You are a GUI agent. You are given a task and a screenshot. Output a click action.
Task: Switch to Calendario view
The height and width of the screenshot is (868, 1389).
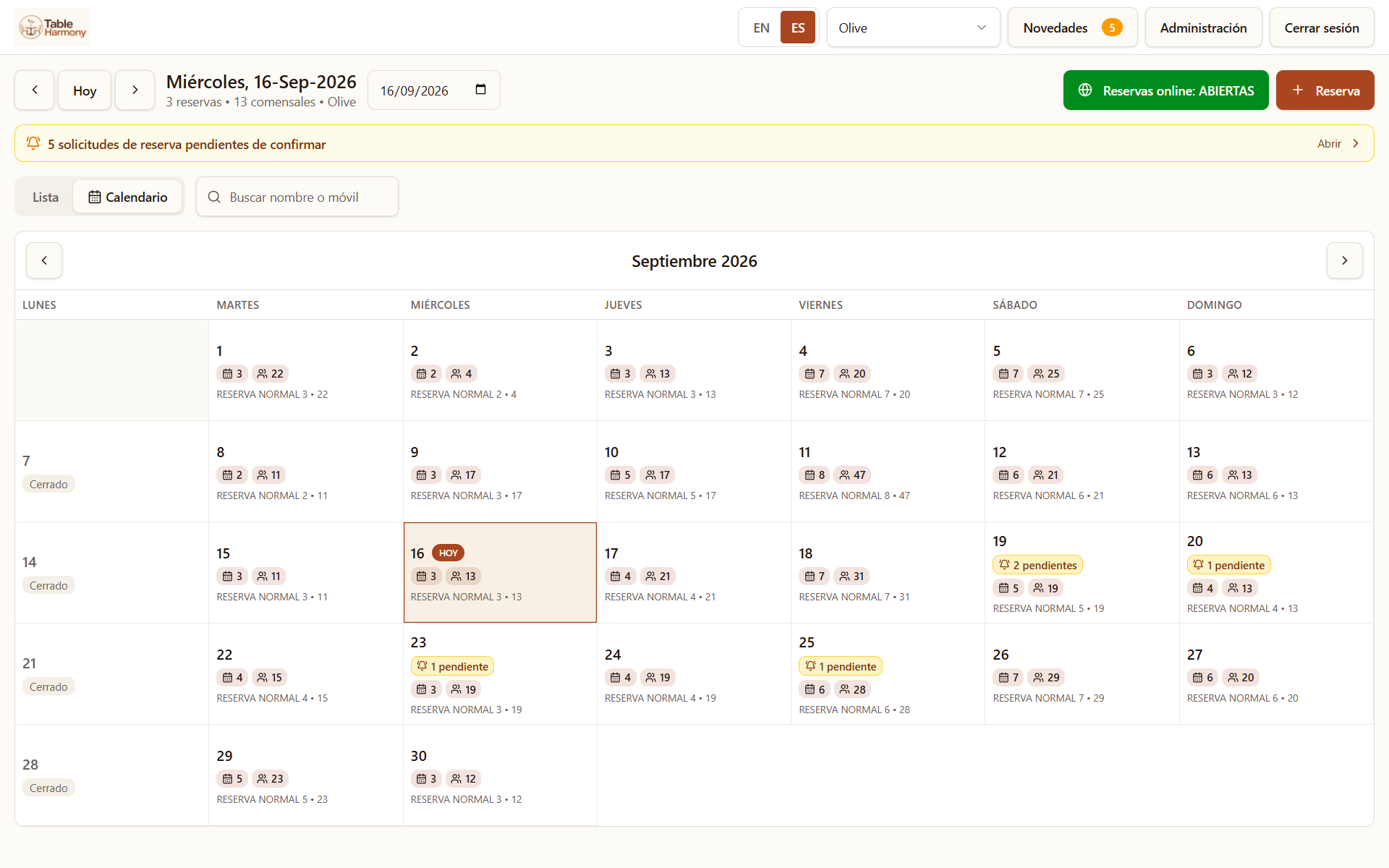(x=127, y=197)
